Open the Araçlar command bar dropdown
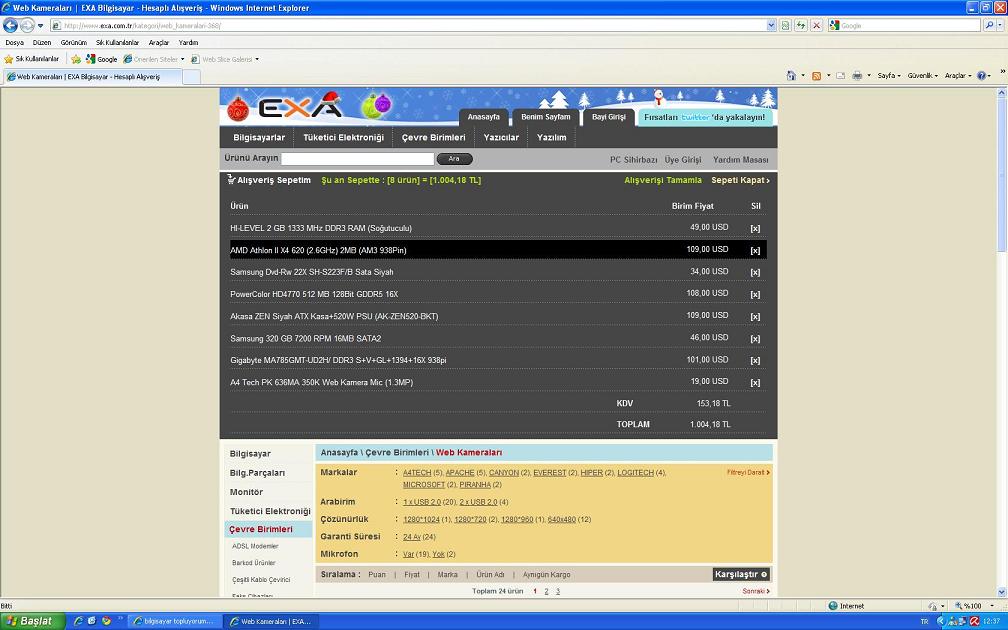This screenshot has width=1008, height=630. [x=958, y=76]
